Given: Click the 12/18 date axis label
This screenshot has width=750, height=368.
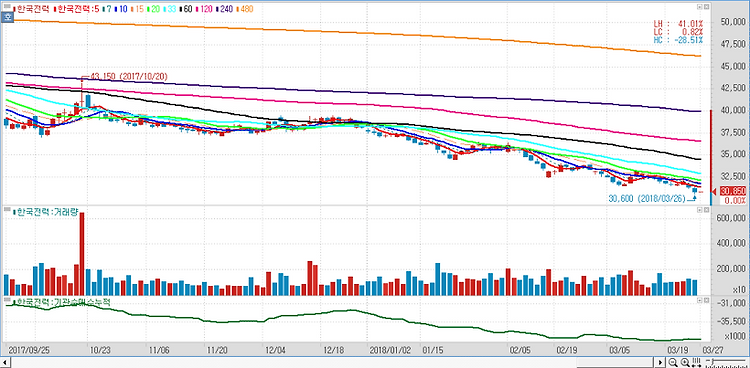Looking at the screenshot, I should 333,349.
